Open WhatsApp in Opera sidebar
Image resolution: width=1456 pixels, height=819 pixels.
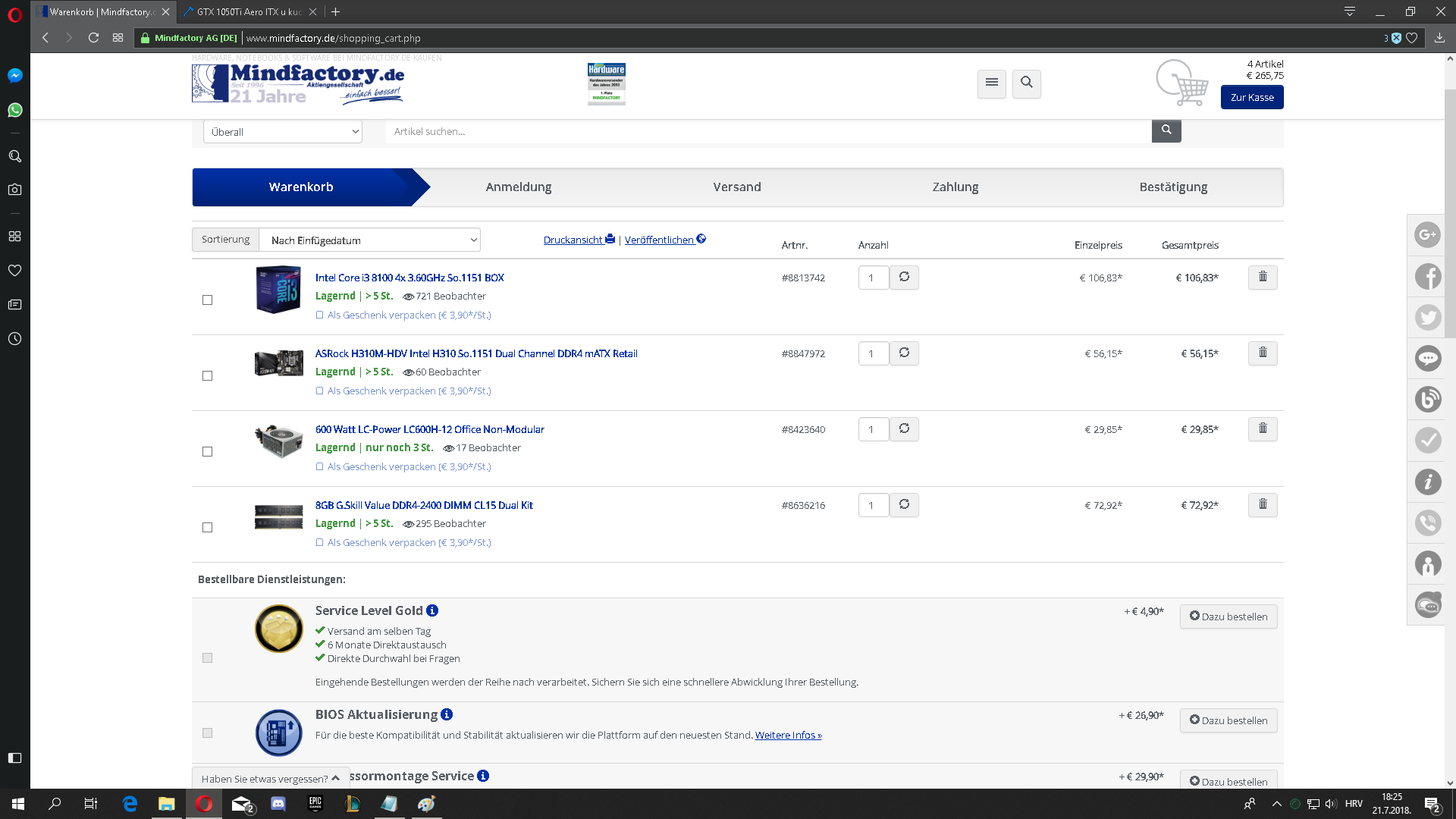tap(14, 110)
